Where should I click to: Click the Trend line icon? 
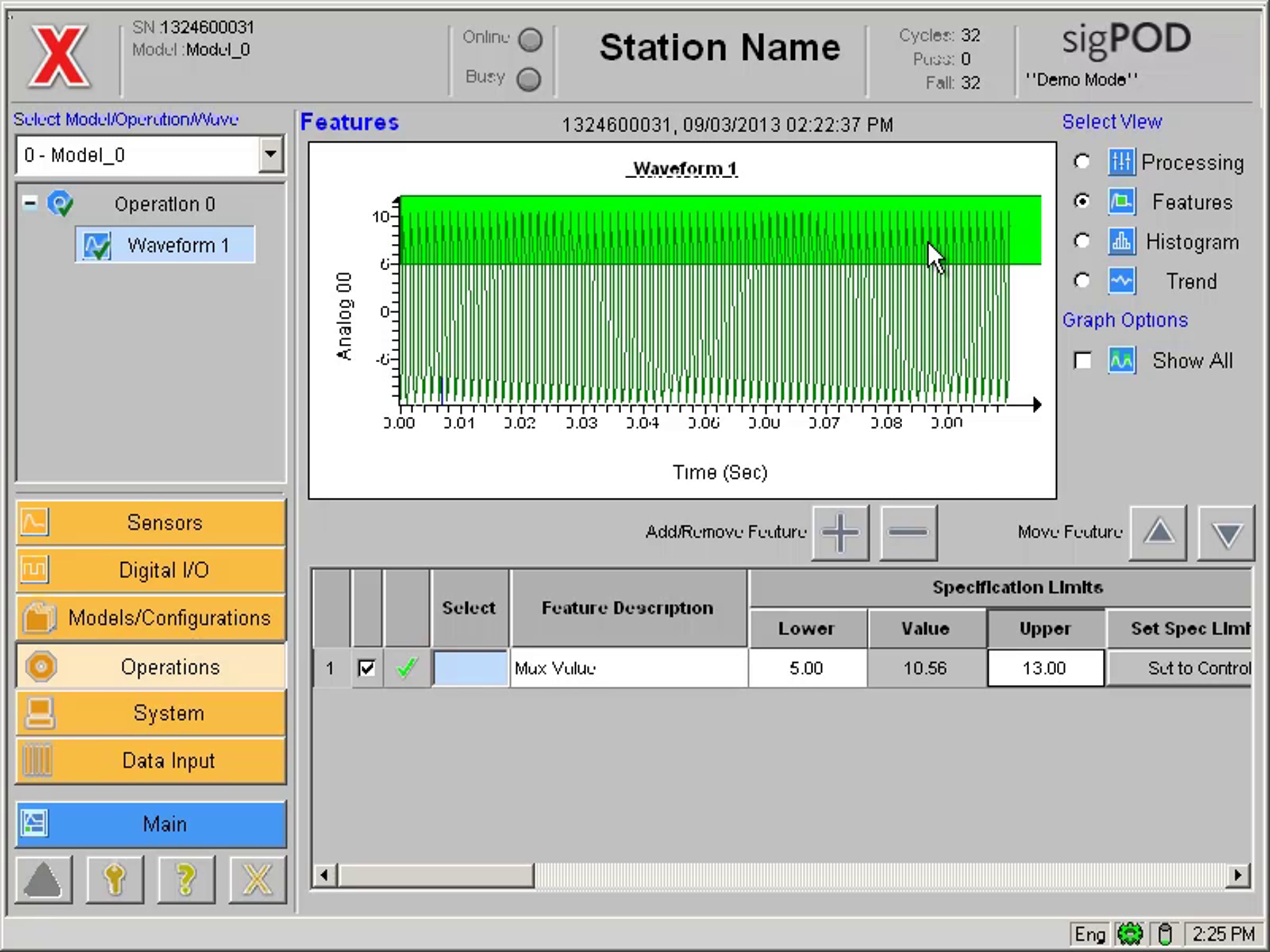tap(1121, 281)
